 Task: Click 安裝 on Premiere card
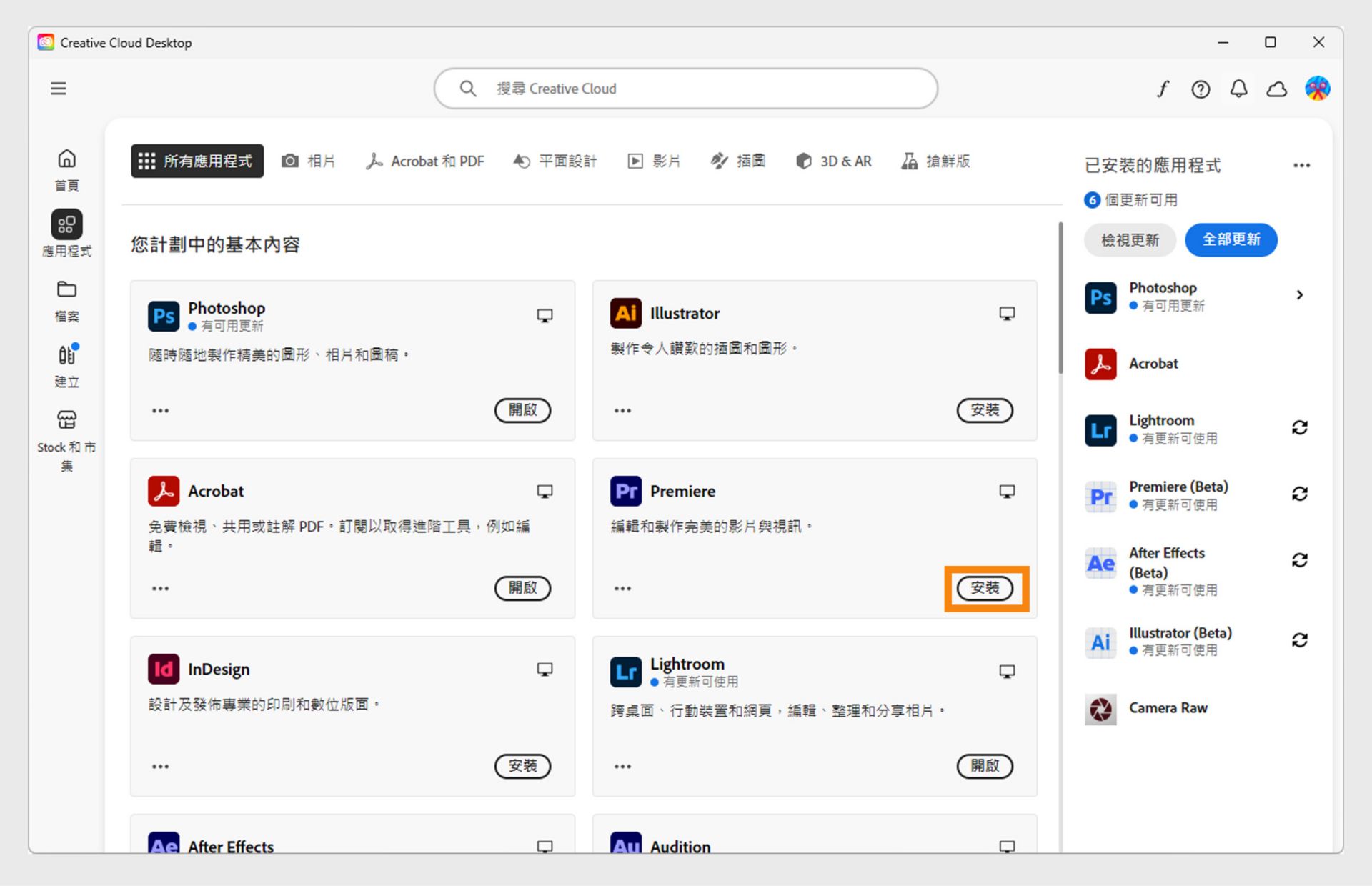(x=985, y=588)
